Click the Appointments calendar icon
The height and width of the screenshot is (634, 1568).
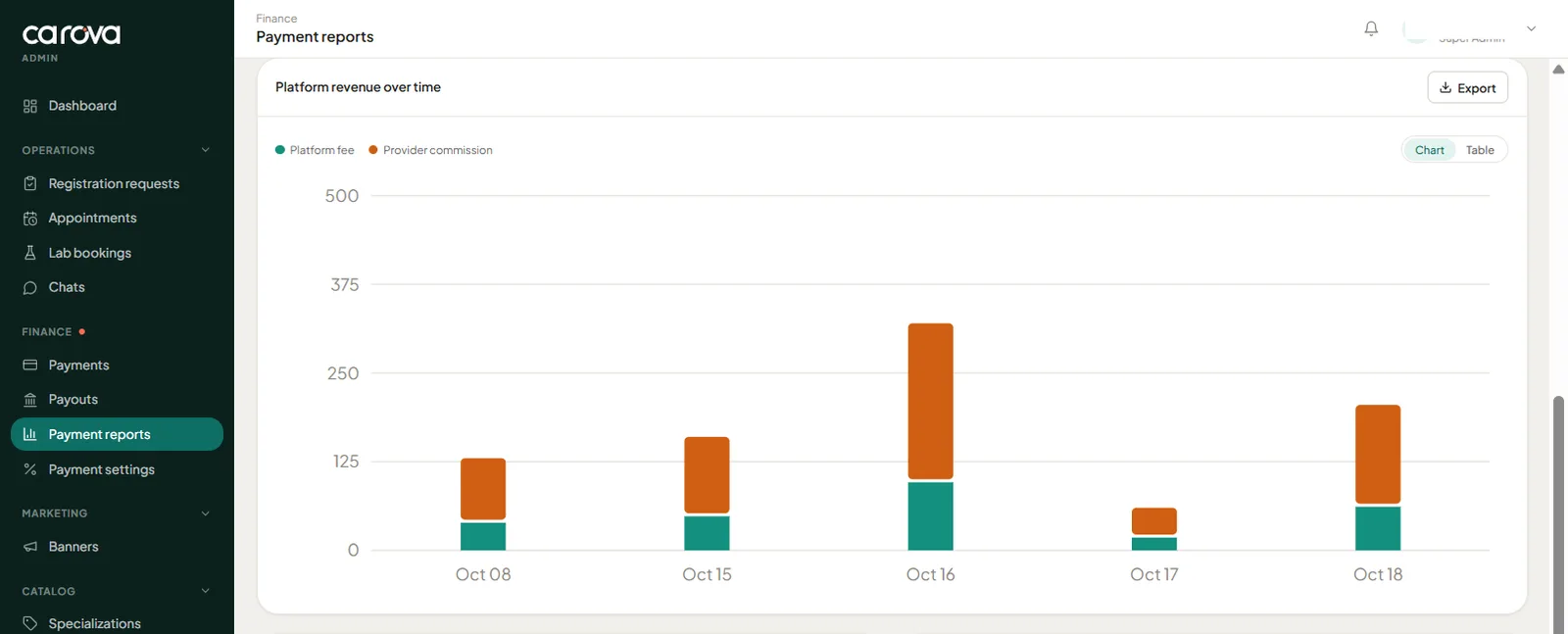tap(30, 219)
